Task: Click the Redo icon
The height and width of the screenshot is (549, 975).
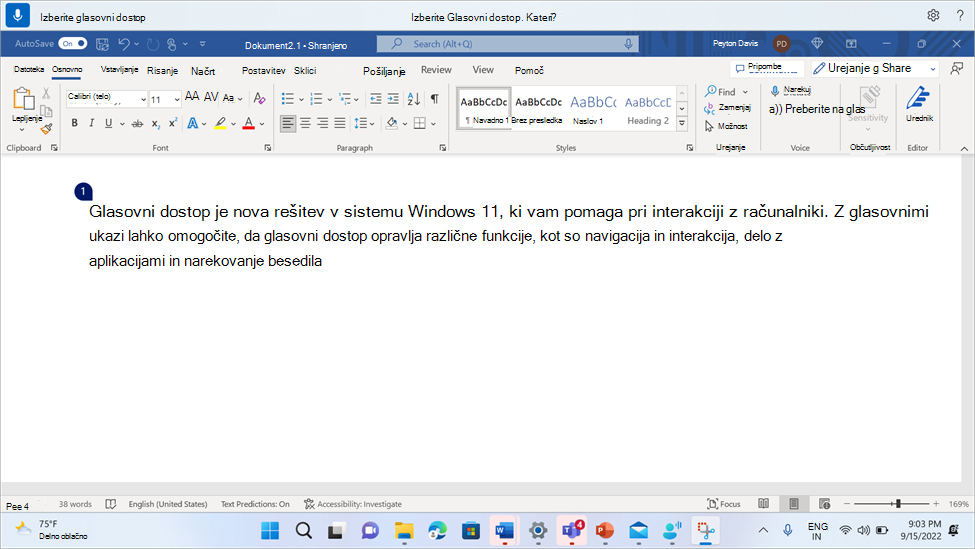Action: (x=153, y=44)
